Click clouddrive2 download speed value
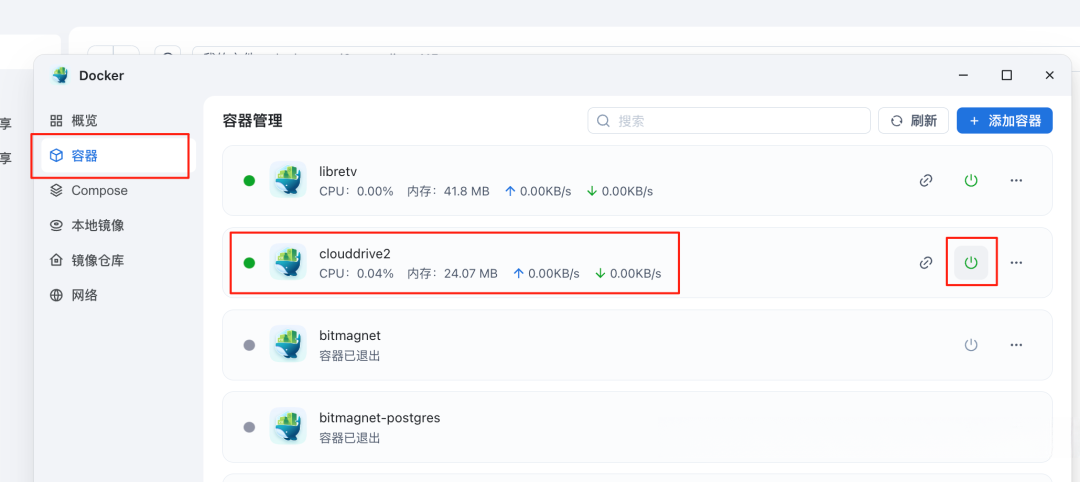 (628, 273)
